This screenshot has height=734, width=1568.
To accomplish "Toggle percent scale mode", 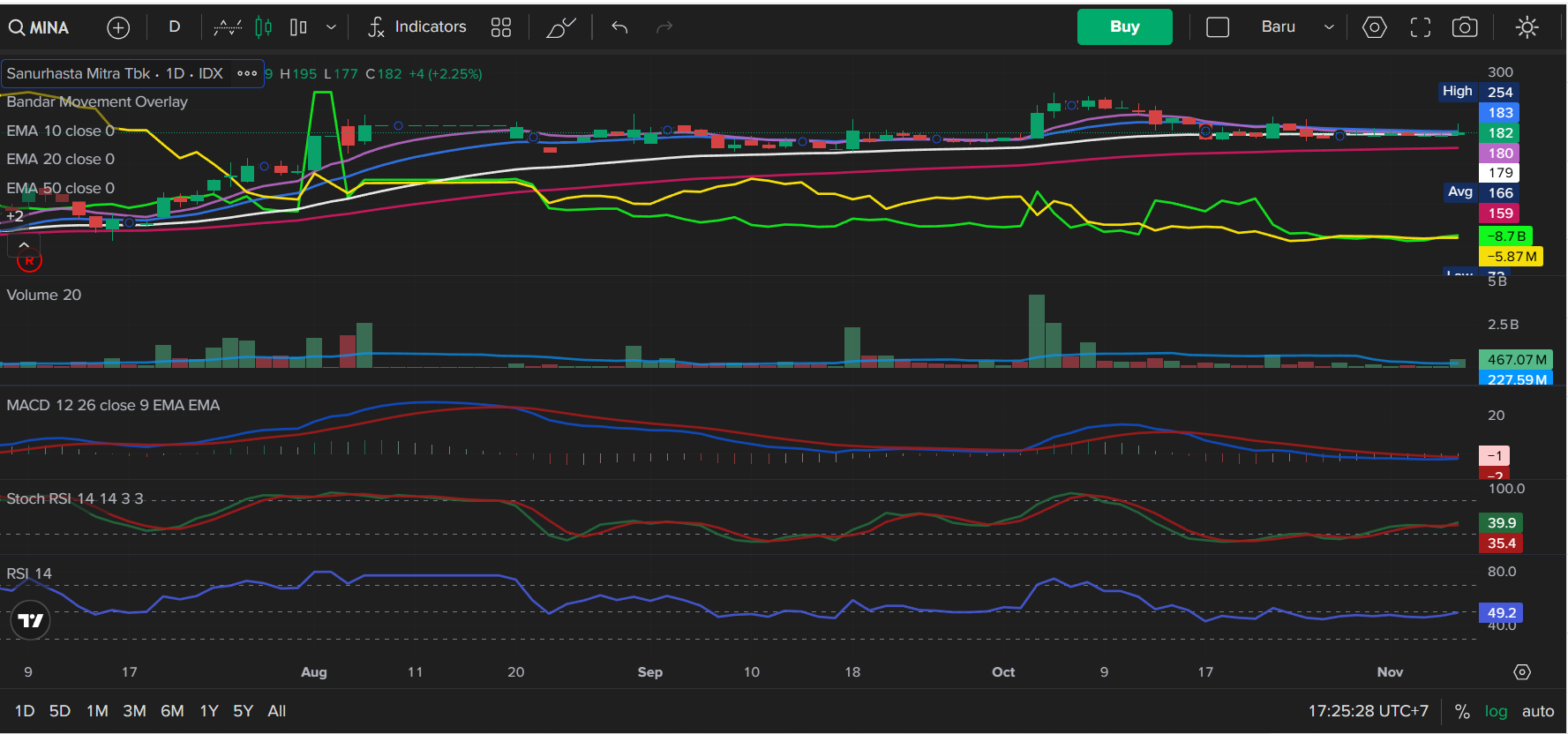I will [x=1462, y=711].
